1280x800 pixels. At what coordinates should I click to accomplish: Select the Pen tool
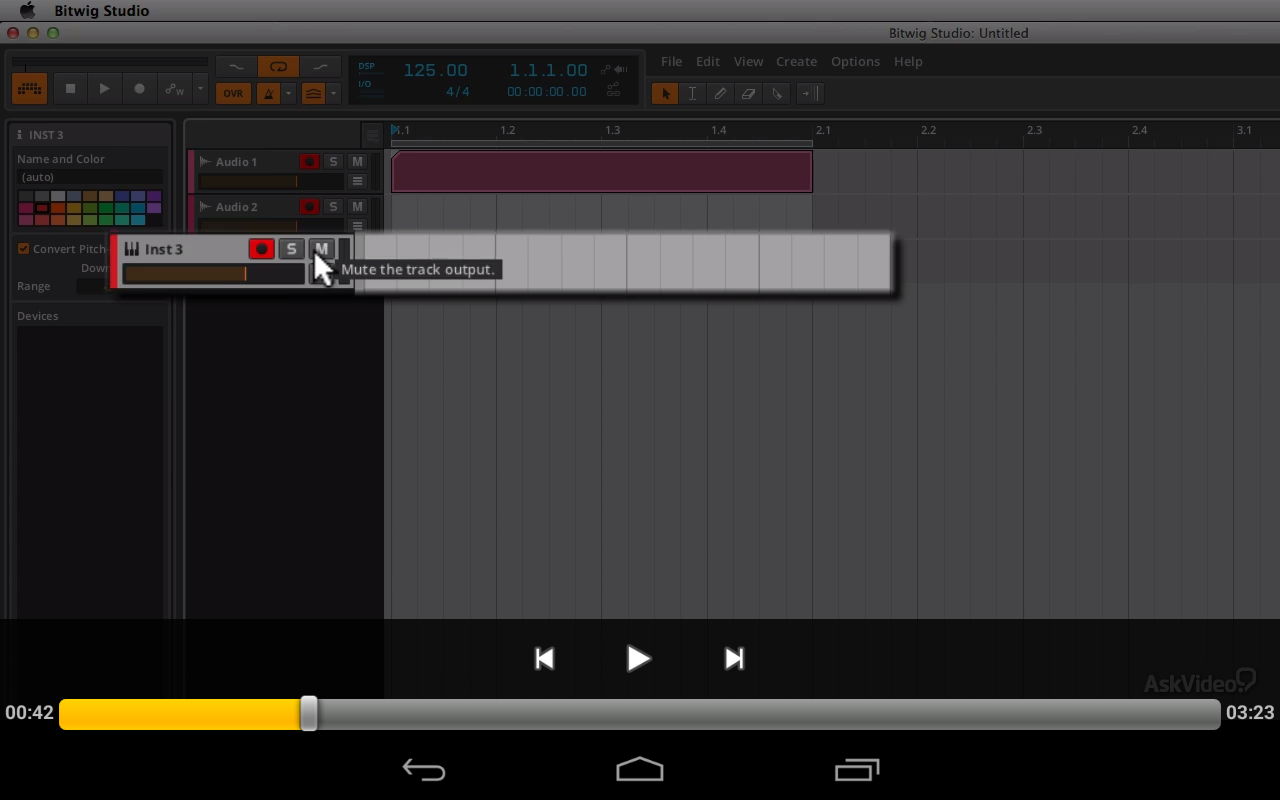point(720,93)
